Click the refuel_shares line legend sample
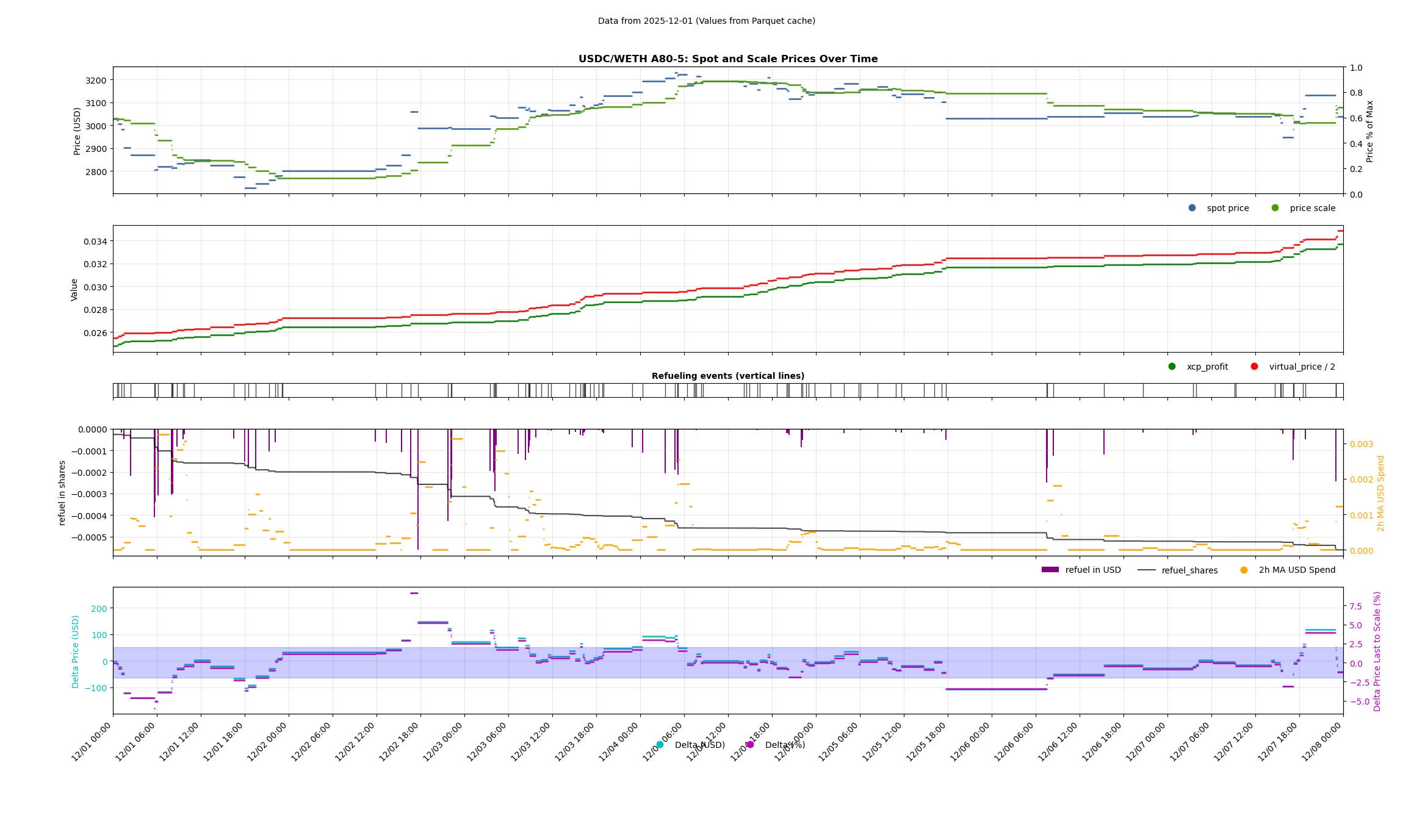1414x840 pixels. [x=1147, y=570]
